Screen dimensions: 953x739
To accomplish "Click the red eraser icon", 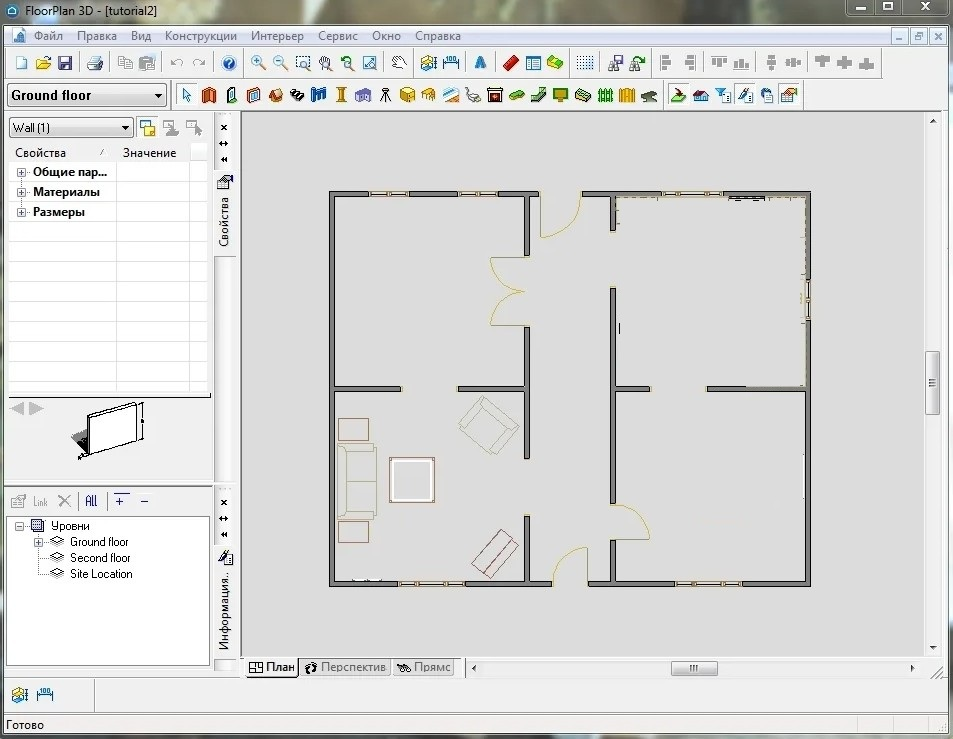I will [x=511, y=63].
